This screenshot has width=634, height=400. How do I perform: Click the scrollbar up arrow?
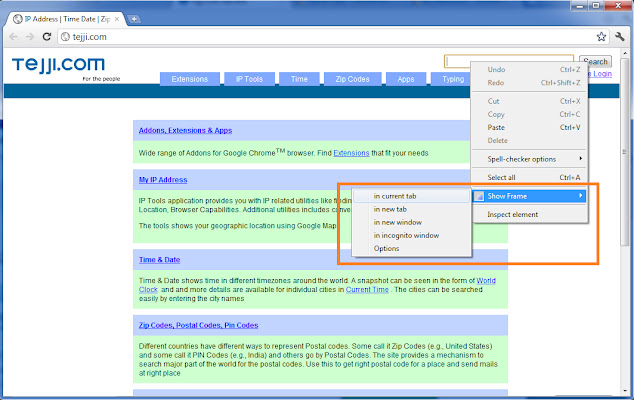coord(625,53)
